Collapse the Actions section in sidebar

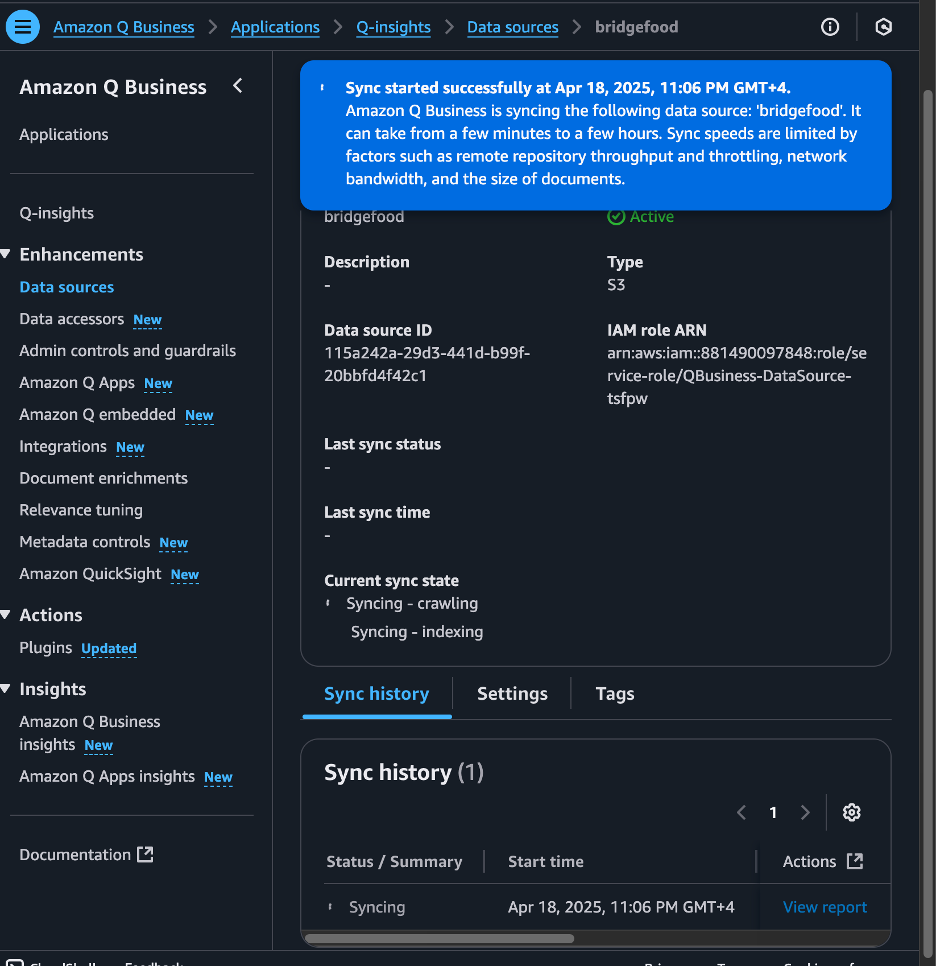[x=6, y=615]
